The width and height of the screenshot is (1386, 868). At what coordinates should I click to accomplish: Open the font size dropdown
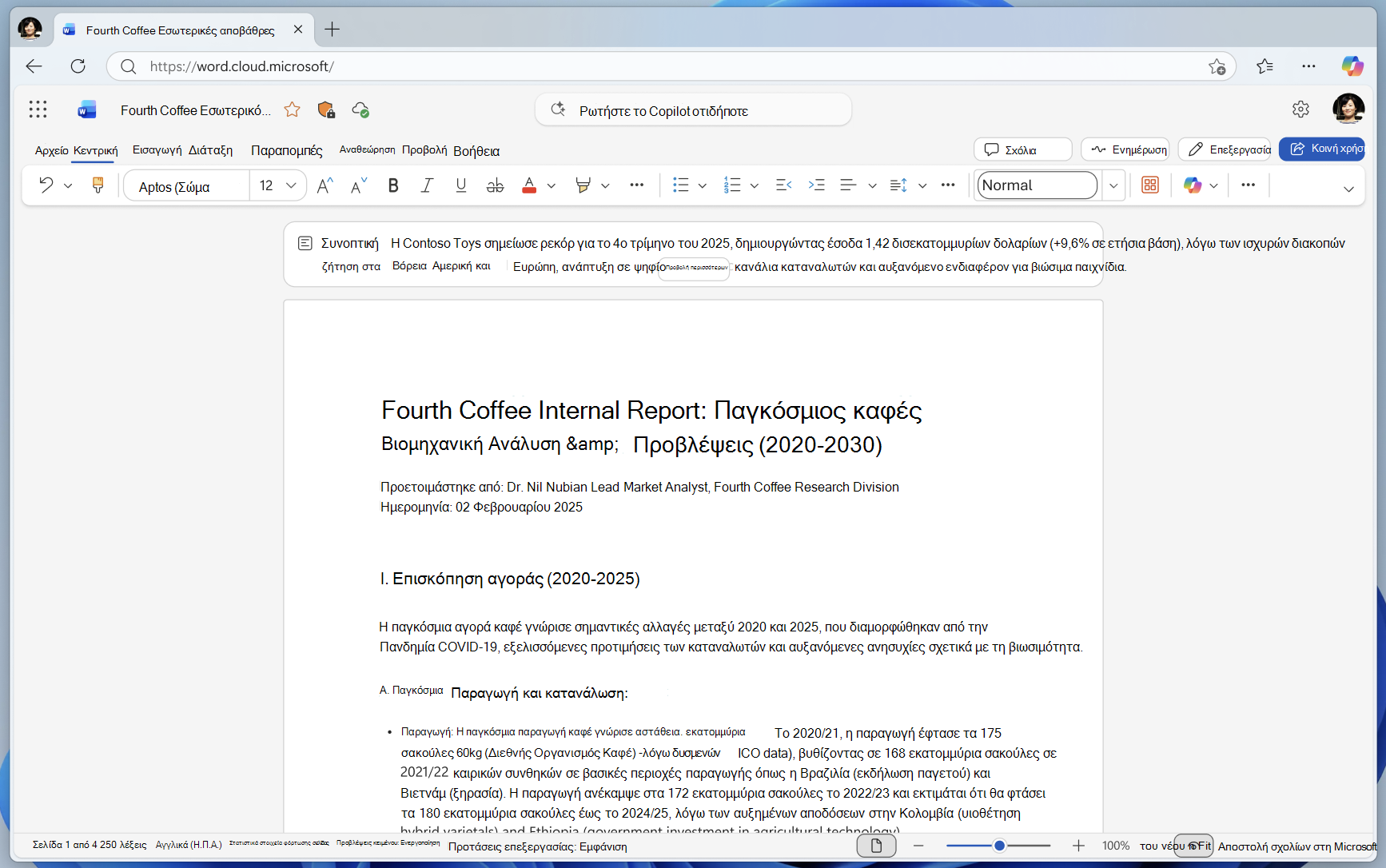tap(291, 185)
